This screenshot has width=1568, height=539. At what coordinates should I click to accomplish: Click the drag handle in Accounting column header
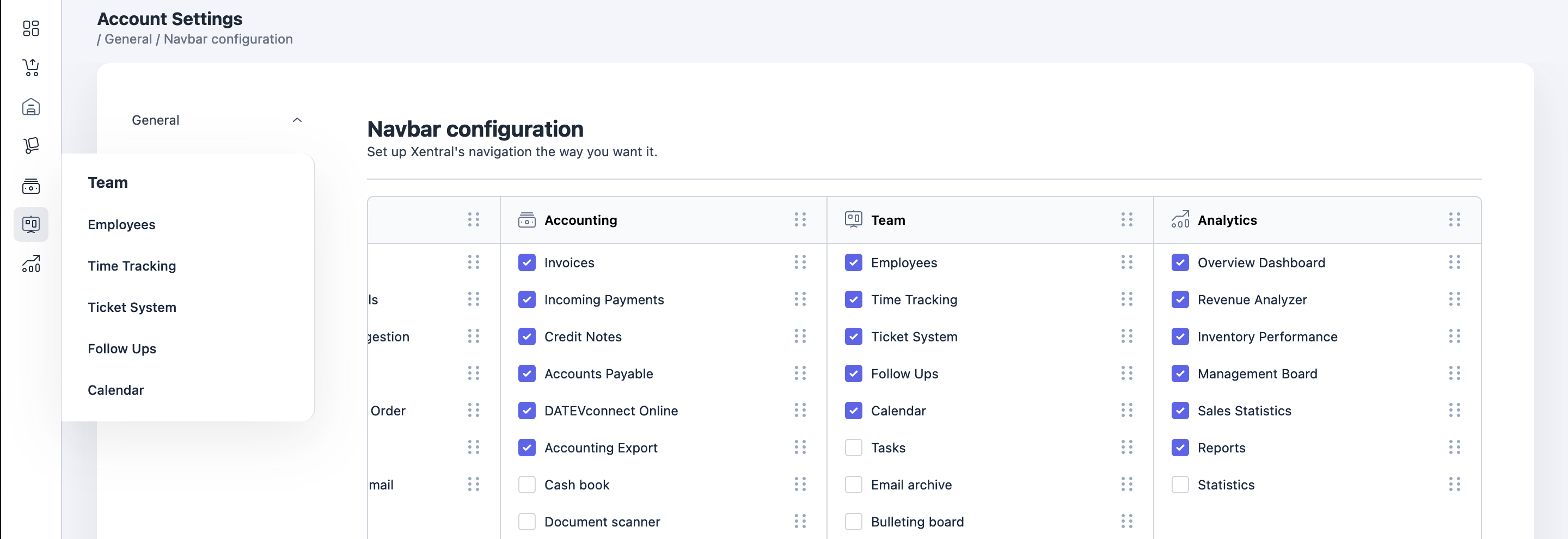pyautogui.click(x=800, y=219)
